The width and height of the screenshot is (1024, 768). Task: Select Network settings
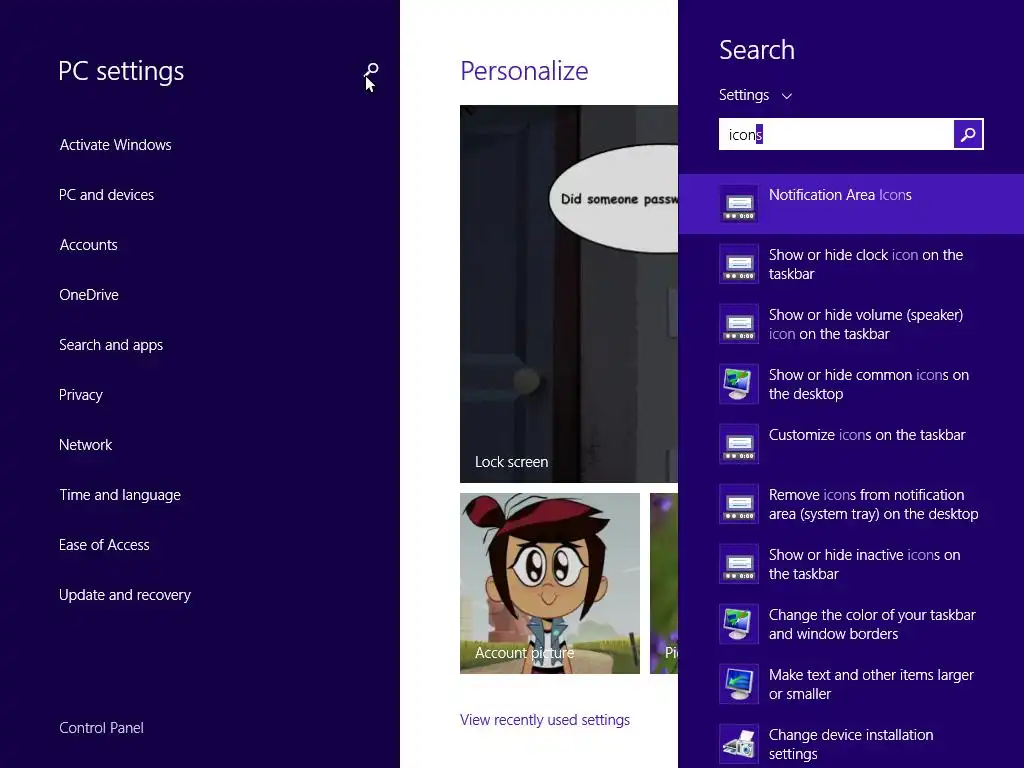coord(86,445)
